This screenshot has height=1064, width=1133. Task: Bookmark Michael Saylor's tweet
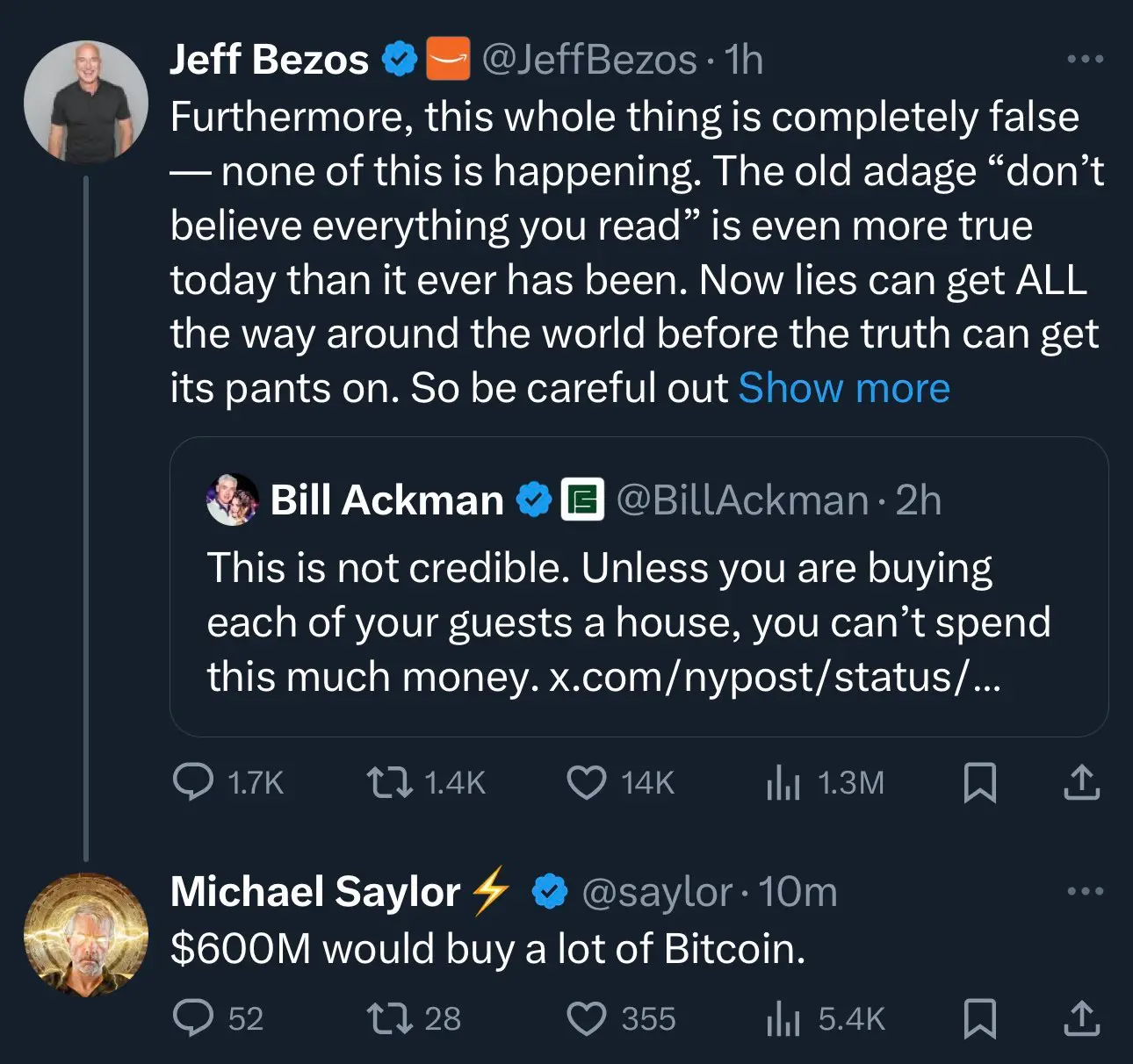(979, 1018)
